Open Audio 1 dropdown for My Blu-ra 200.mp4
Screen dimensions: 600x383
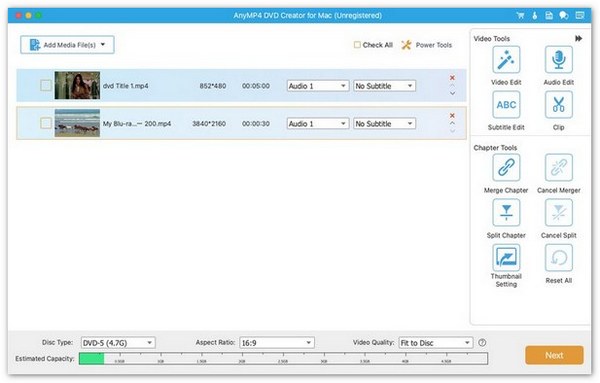pos(318,124)
